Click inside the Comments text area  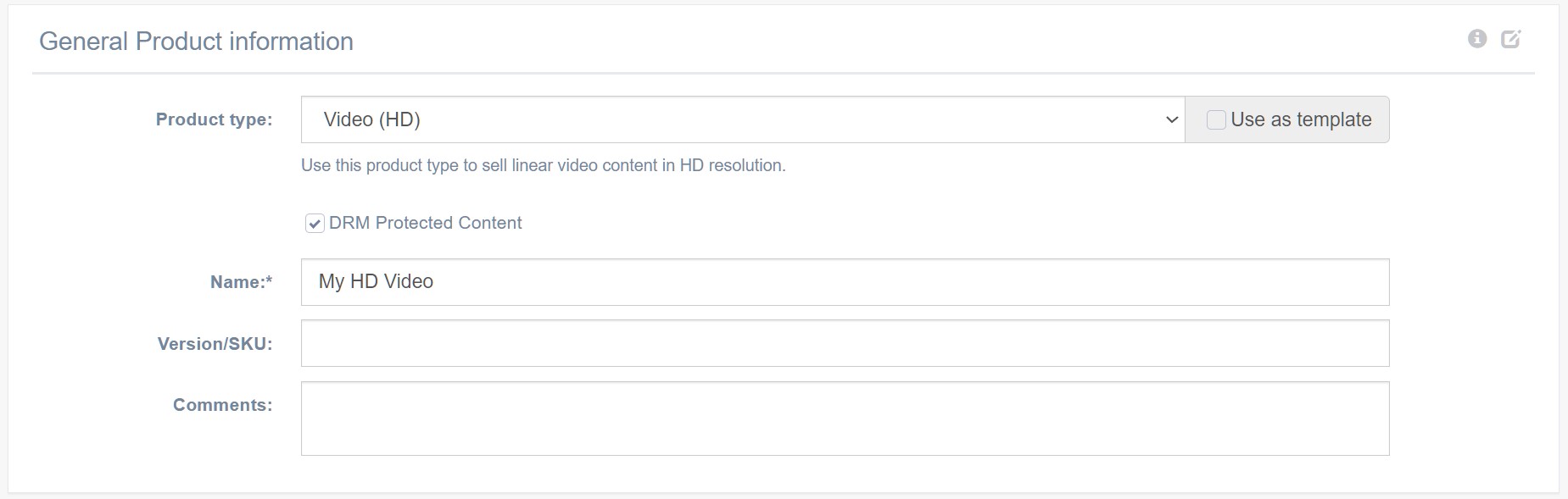pyautogui.click(x=845, y=419)
